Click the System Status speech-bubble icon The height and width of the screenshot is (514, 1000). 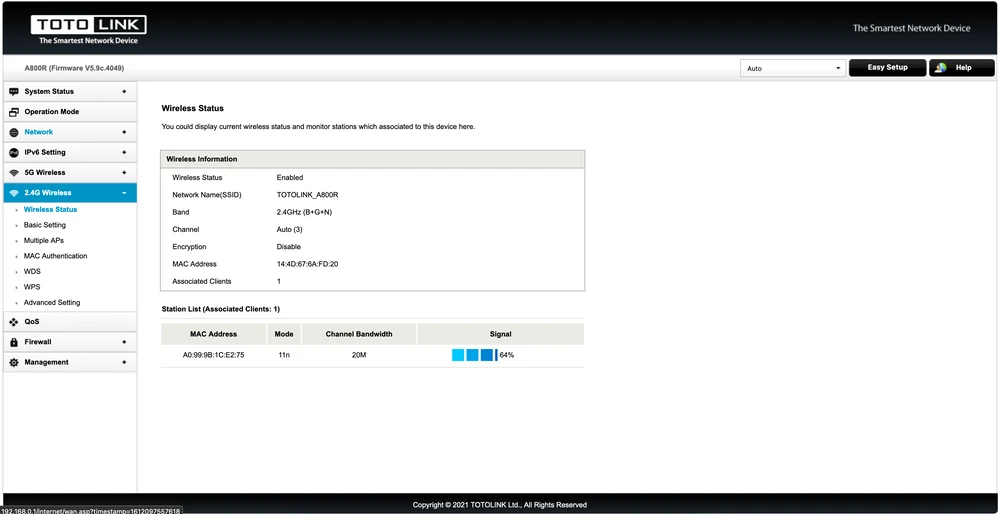click(x=14, y=91)
